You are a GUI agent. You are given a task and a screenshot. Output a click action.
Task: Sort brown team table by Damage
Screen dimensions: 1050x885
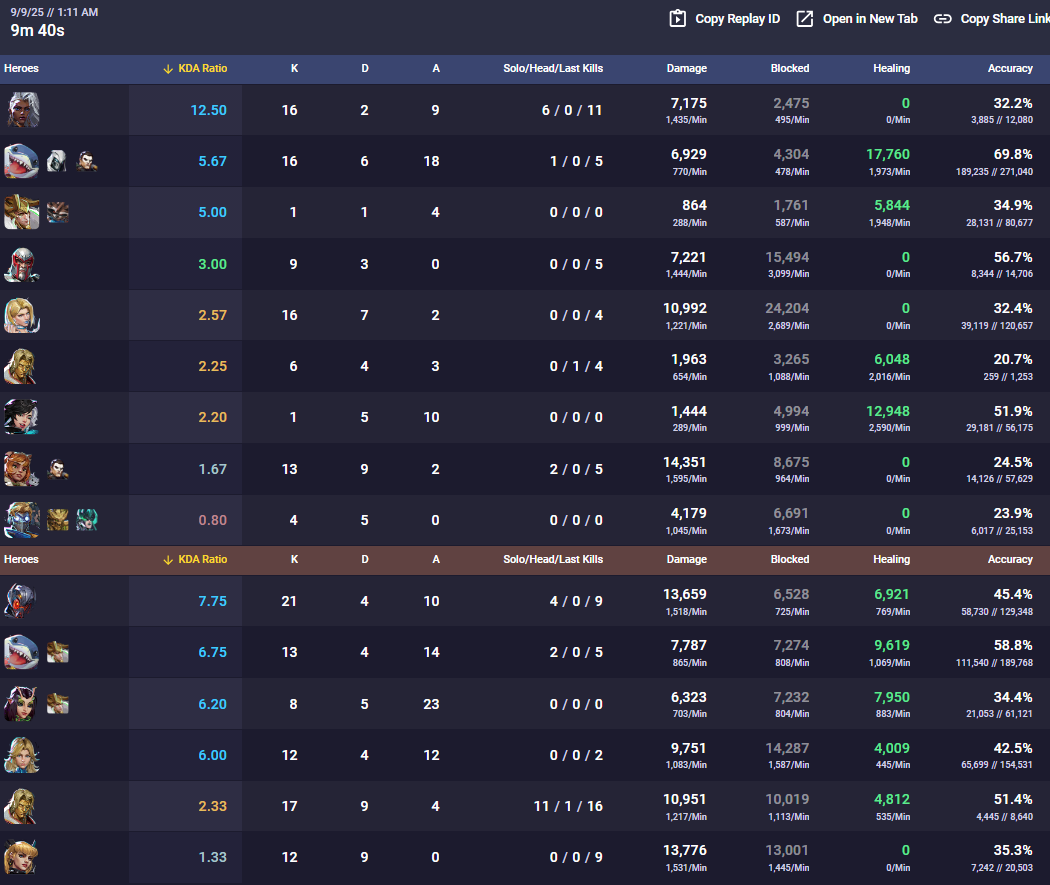[686, 559]
